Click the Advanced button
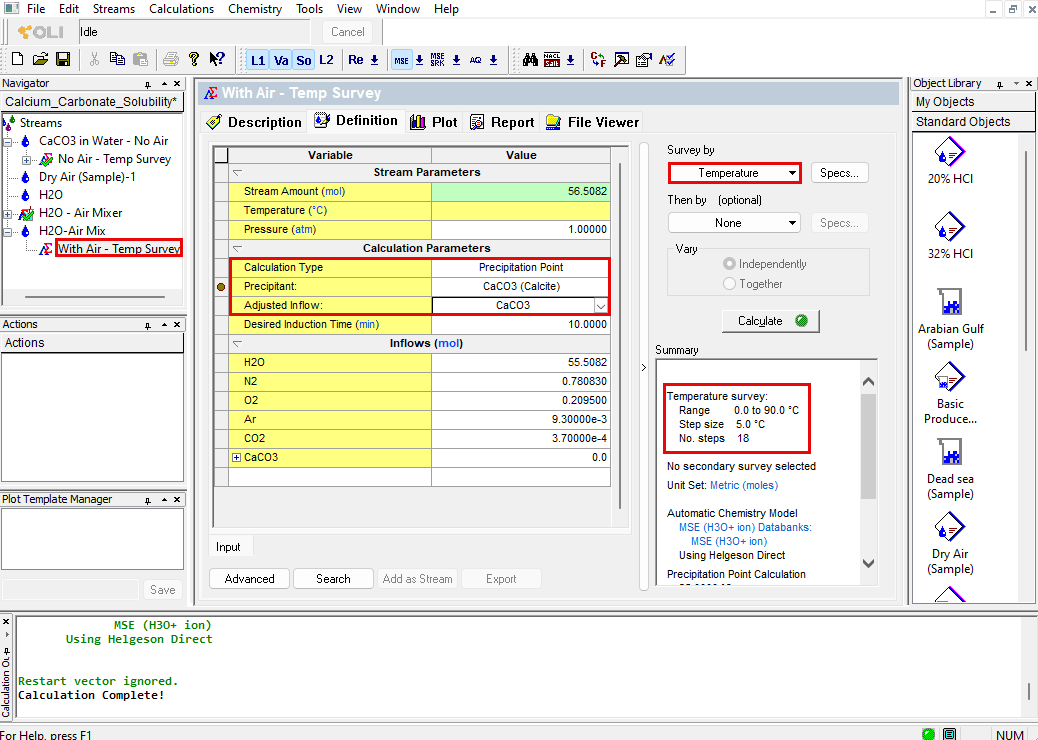 click(250, 578)
